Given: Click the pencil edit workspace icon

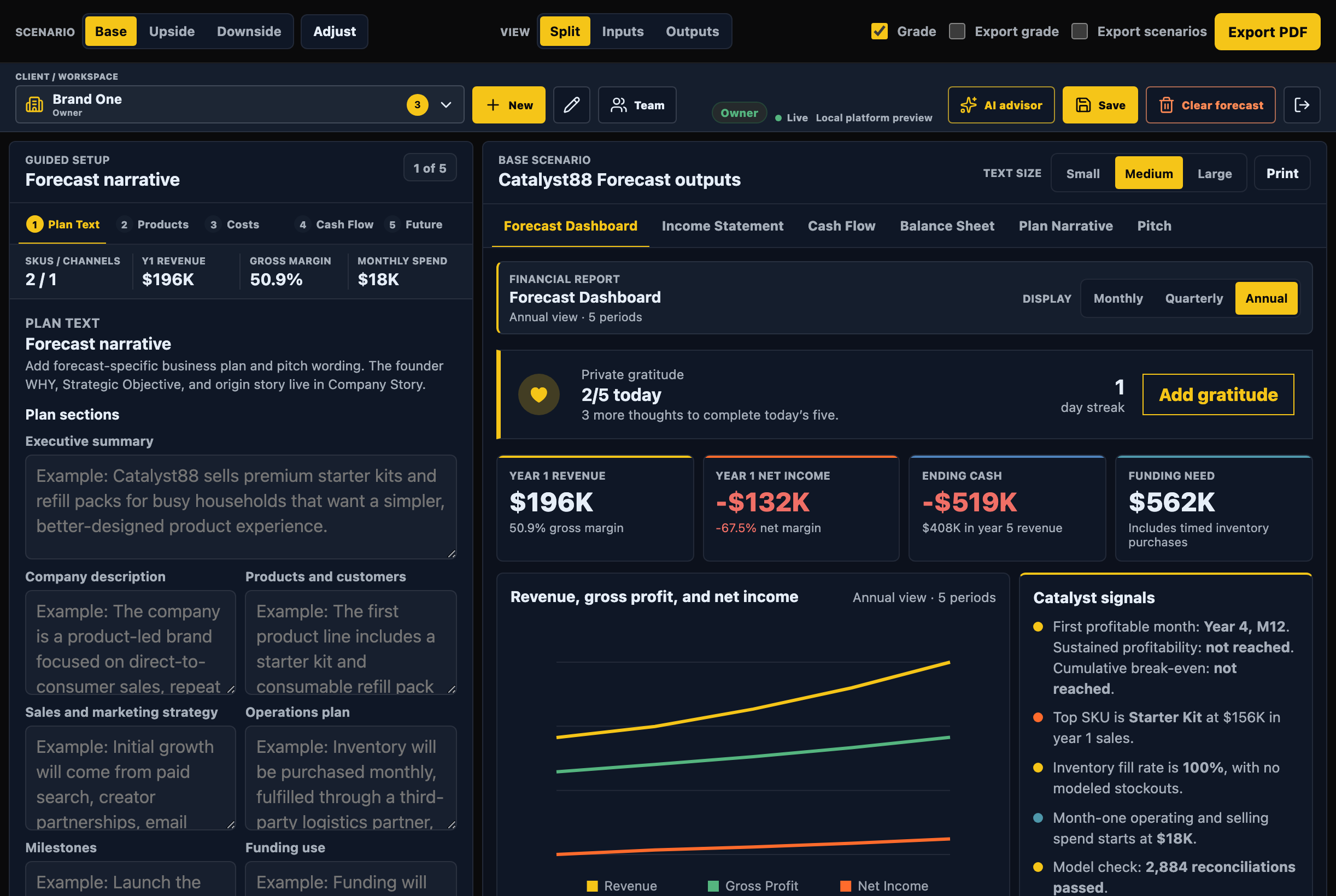Looking at the screenshot, I should pos(571,105).
